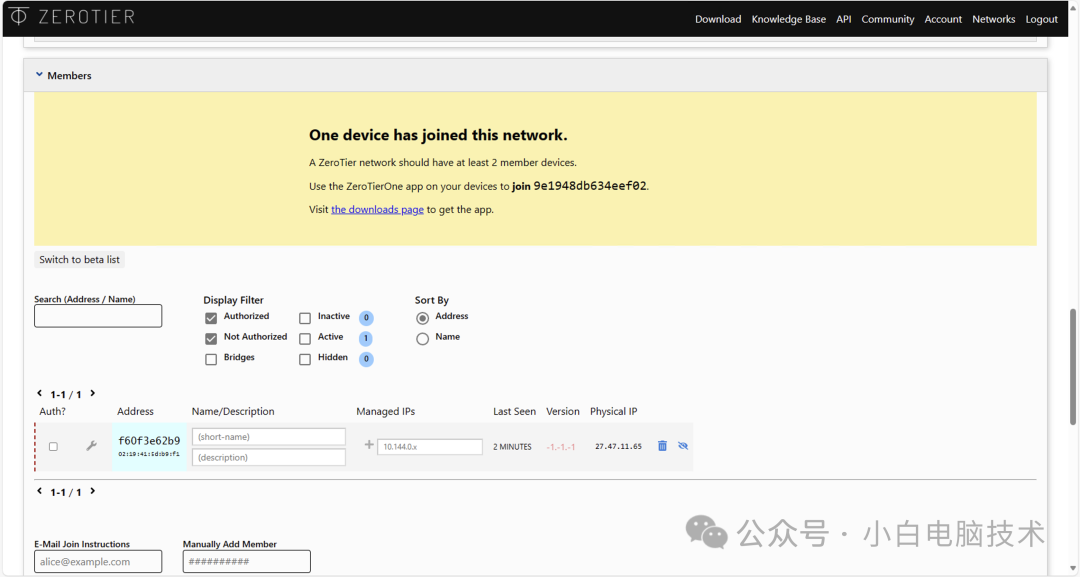Click the Active count badge
Viewport: 1080px width, 577px height.
click(x=366, y=339)
